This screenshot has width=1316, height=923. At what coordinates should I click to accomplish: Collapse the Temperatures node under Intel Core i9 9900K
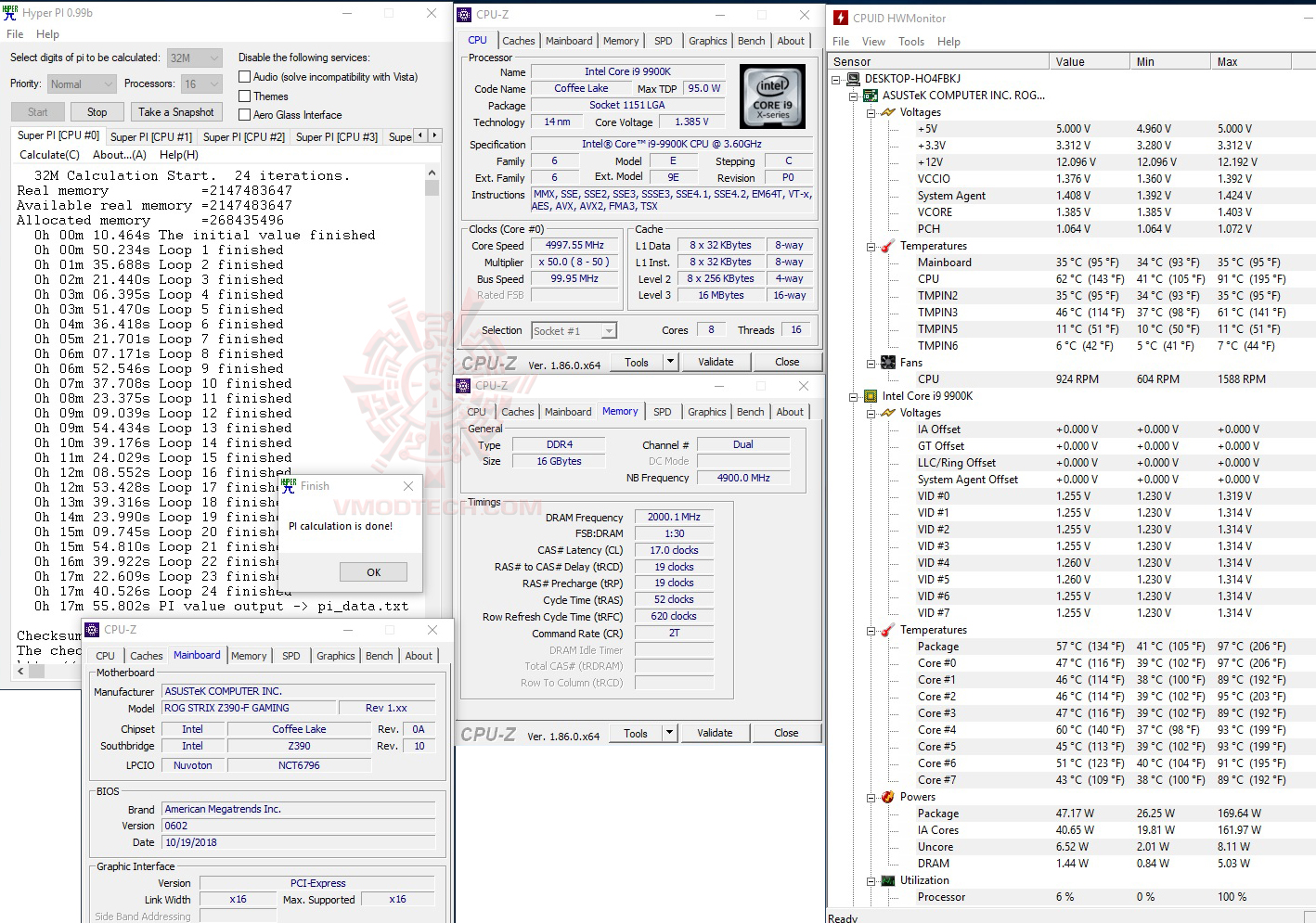click(x=871, y=630)
